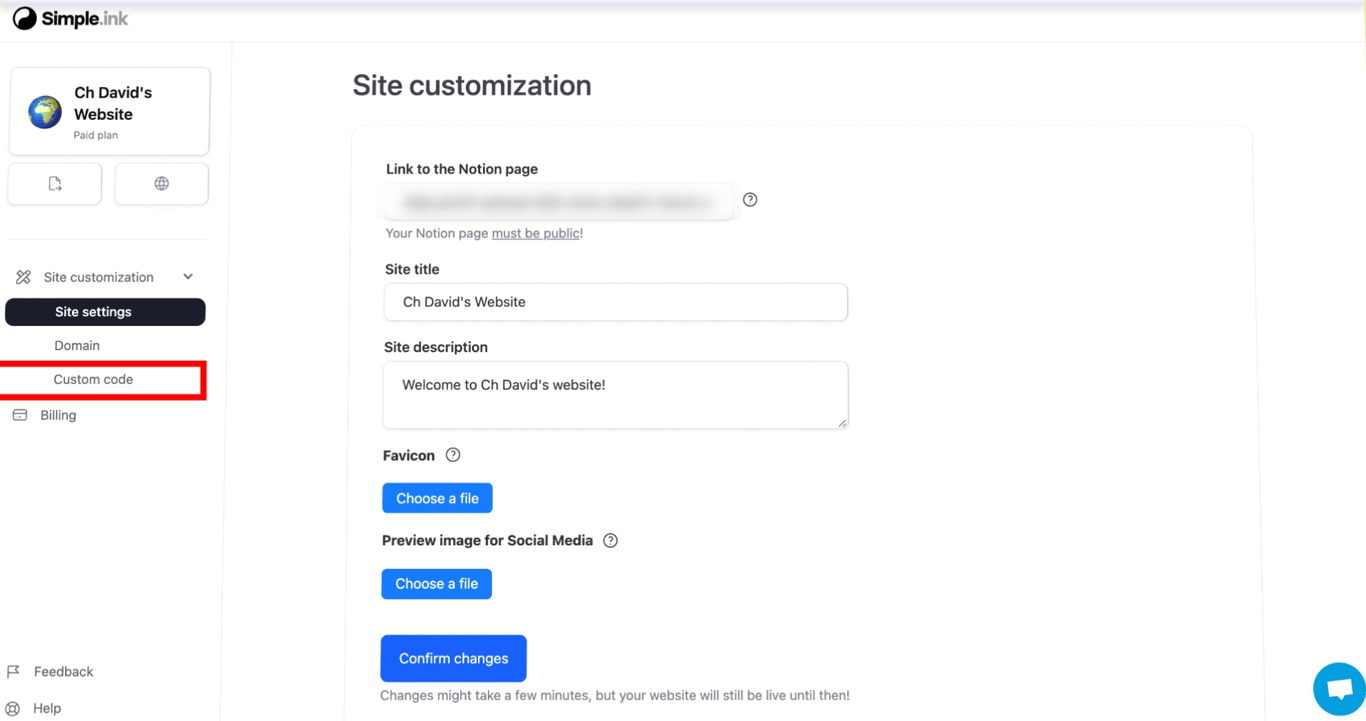Collapse the Site customization section
This screenshot has height=721, width=1366.
(x=187, y=276)
